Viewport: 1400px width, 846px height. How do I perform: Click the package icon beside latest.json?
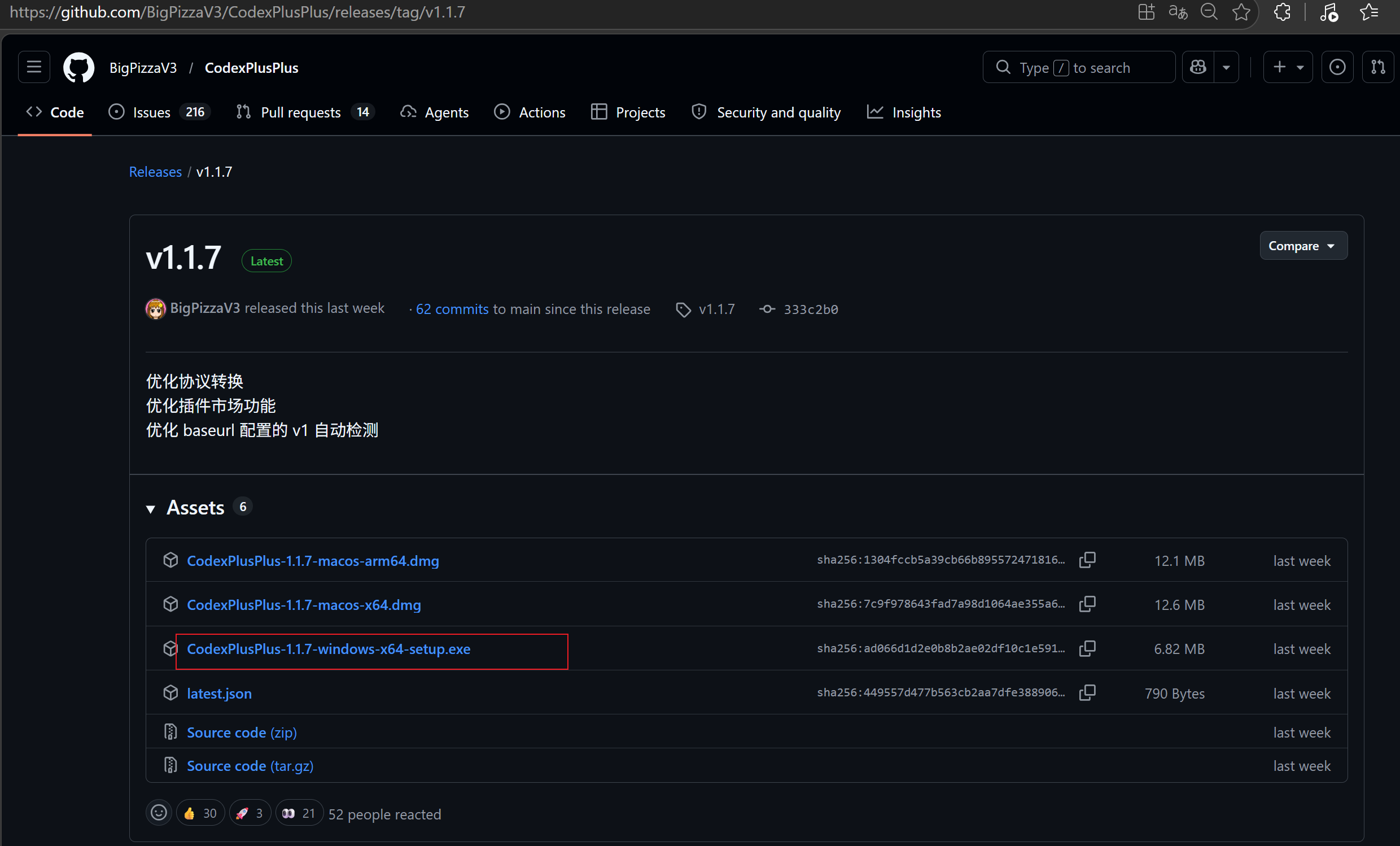170,692
